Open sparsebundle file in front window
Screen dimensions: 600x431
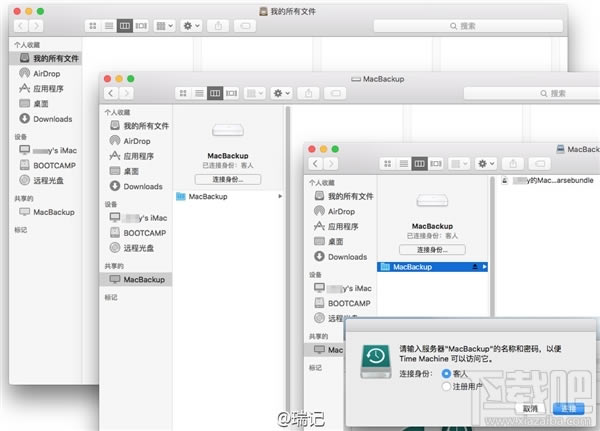pyautogui.click(x=548, y=180)
